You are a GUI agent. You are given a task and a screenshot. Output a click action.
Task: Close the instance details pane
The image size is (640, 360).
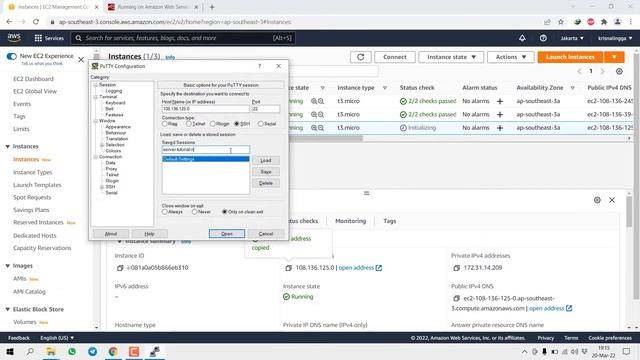point(612,200)
